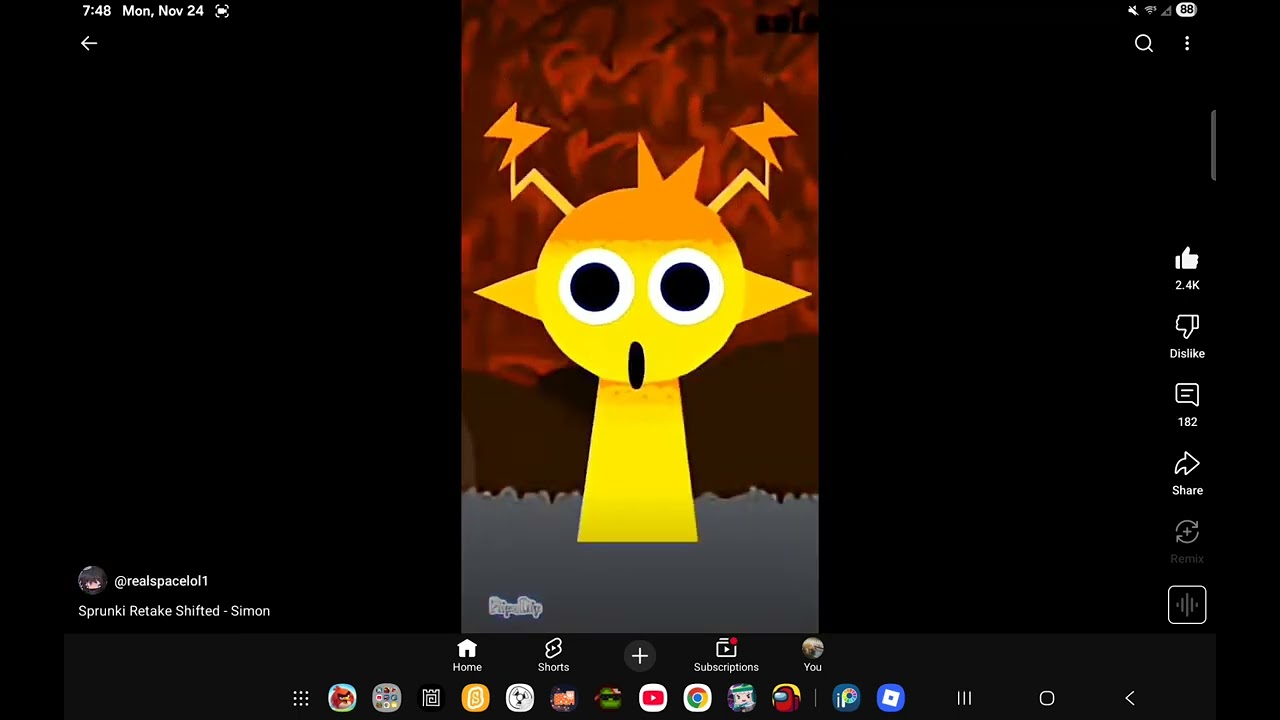The width and height of the screenshot is (1280, 720).
Task: Open the dark pixel-art game icon with orange blocks
Action: point(564,698)
